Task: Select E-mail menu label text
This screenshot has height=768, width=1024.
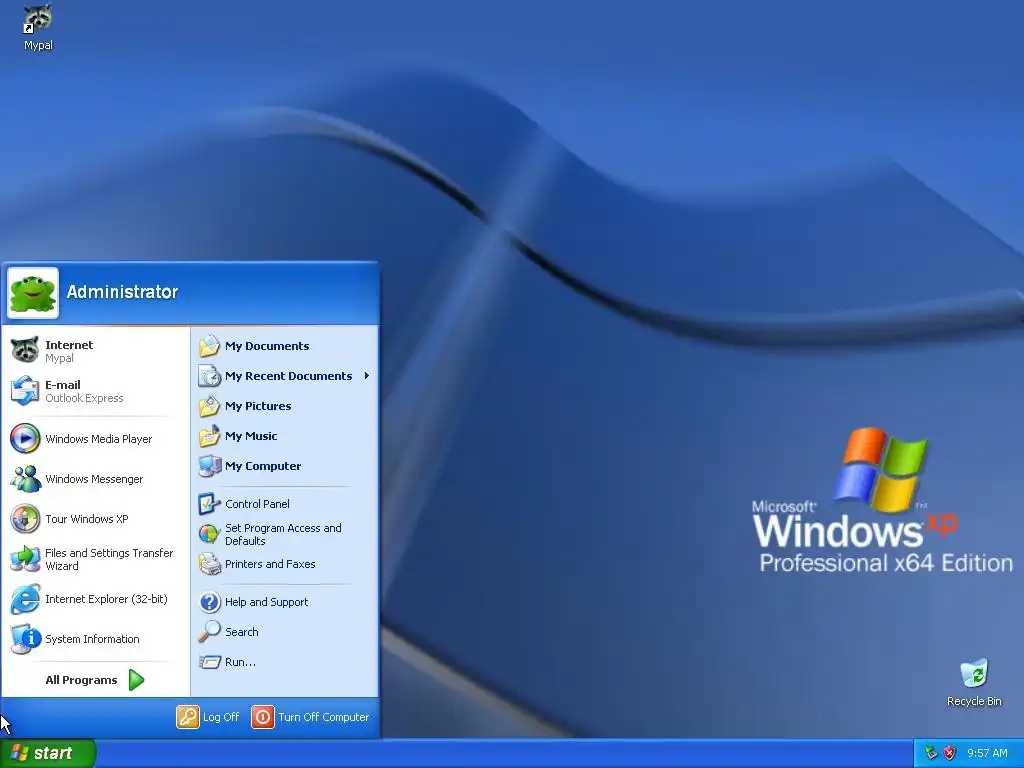Action: (63, 385)
